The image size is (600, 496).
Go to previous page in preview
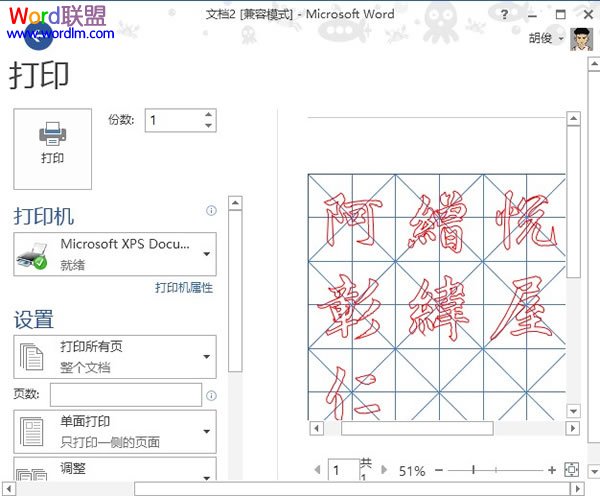tap(318, 470)
